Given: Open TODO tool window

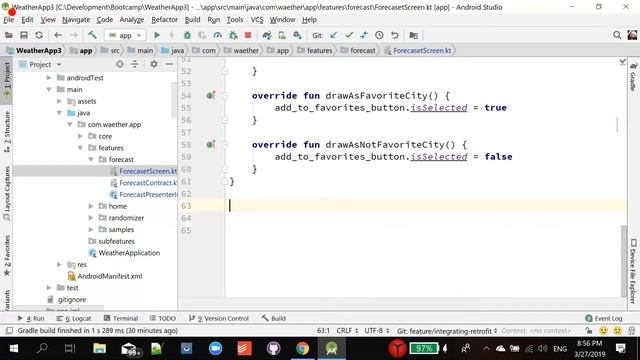Looking at the screenshot, I should pos(162,318).
